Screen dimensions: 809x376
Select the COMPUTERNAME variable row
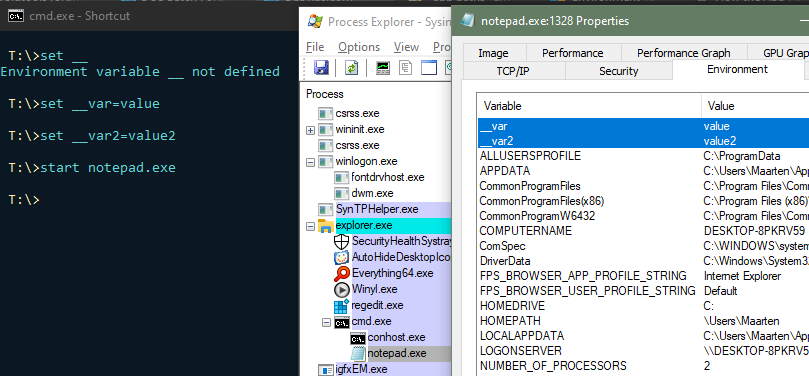(x=643, y=231)
